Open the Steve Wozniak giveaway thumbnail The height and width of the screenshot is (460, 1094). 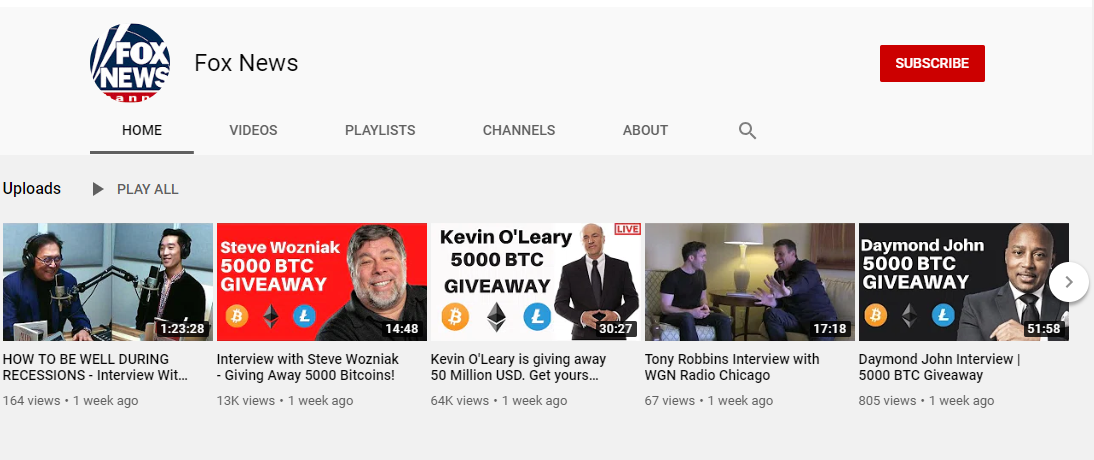322,282
